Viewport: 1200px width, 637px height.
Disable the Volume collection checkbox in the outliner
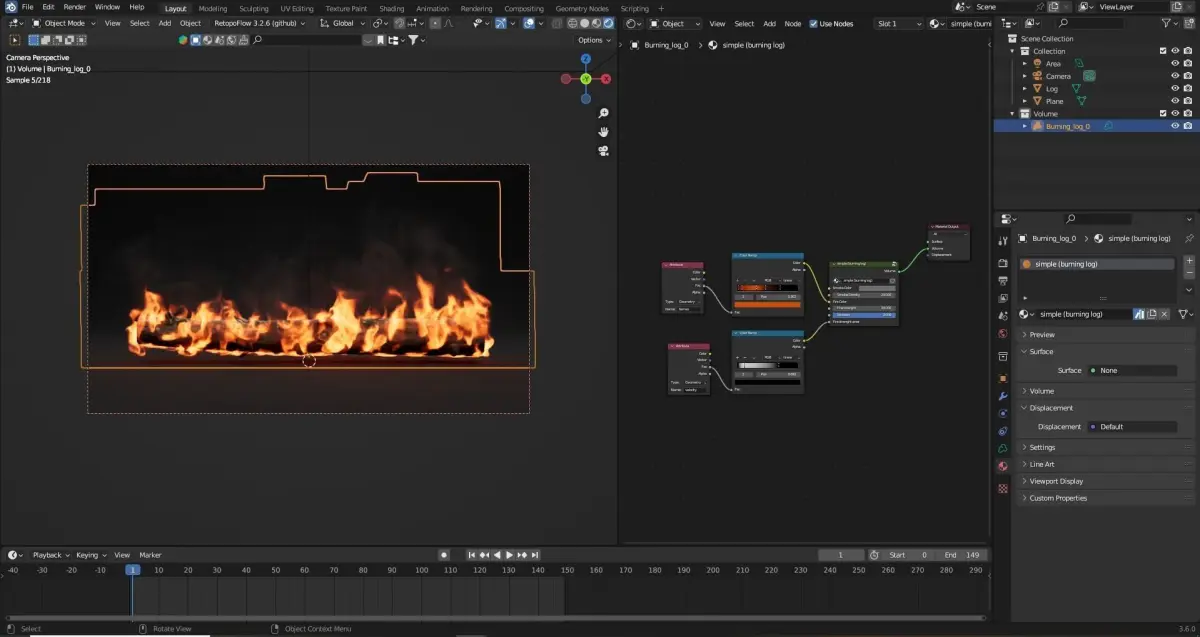click(1162, 114)
